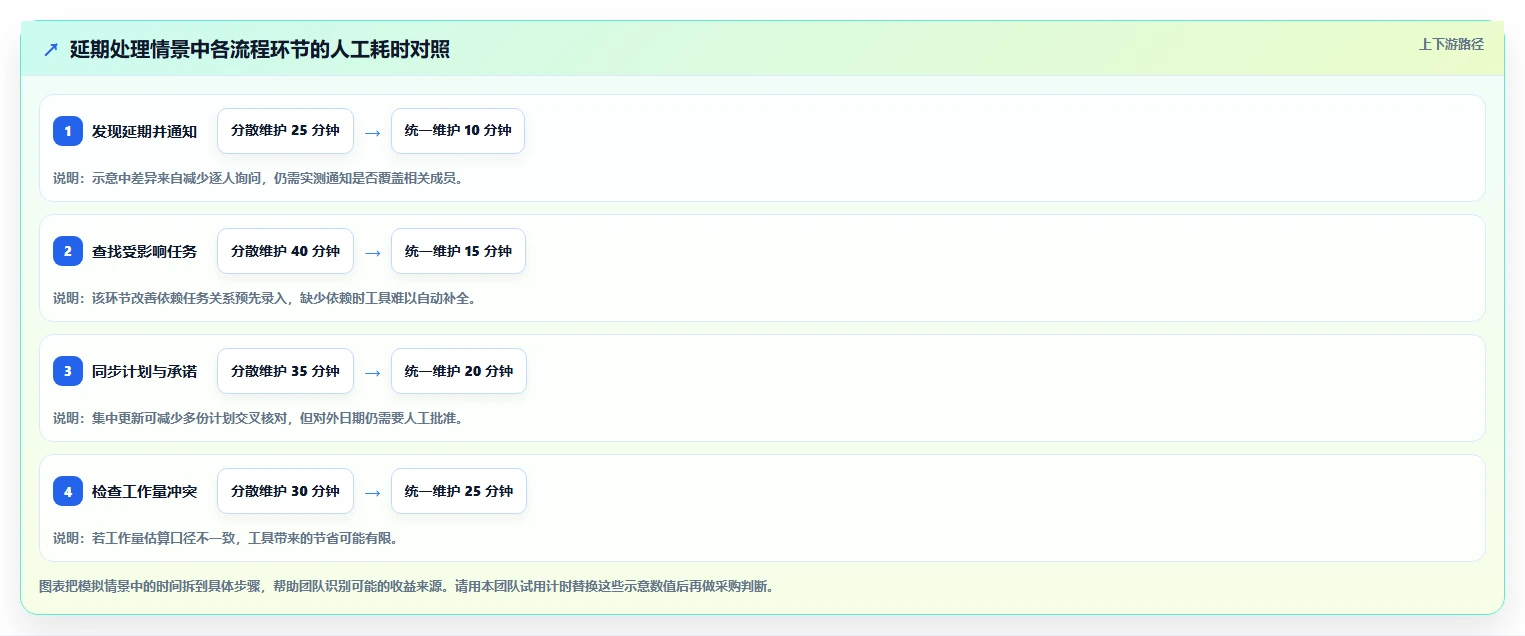
Task: Click the 检查工作量冲突 step label
Action: 144,491
